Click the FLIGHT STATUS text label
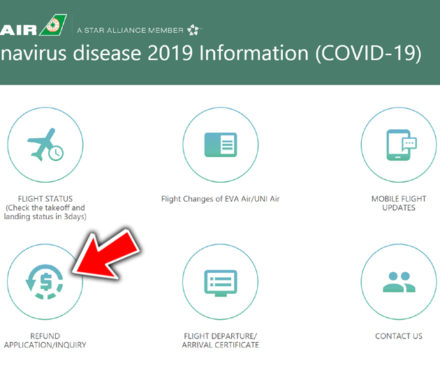Viewport: 440px width, 372px height. tap(45, 199)
